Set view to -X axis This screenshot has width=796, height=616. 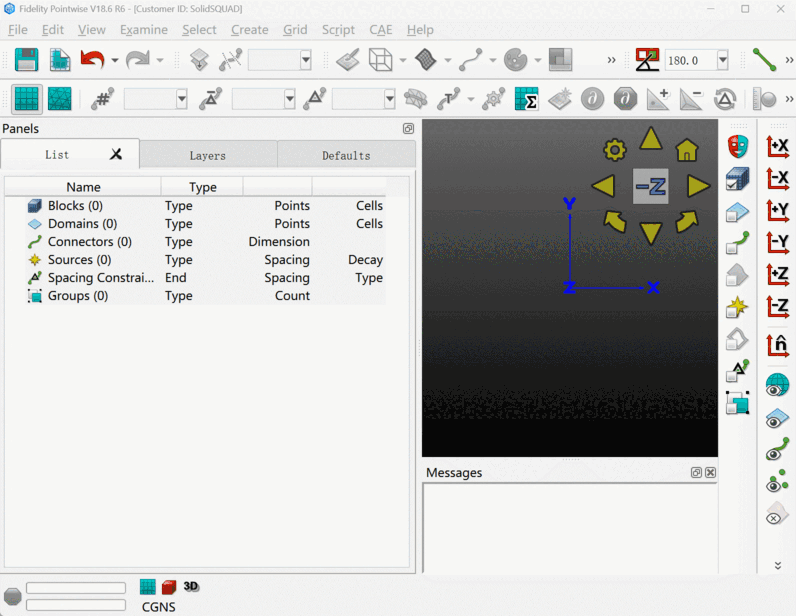778,179
